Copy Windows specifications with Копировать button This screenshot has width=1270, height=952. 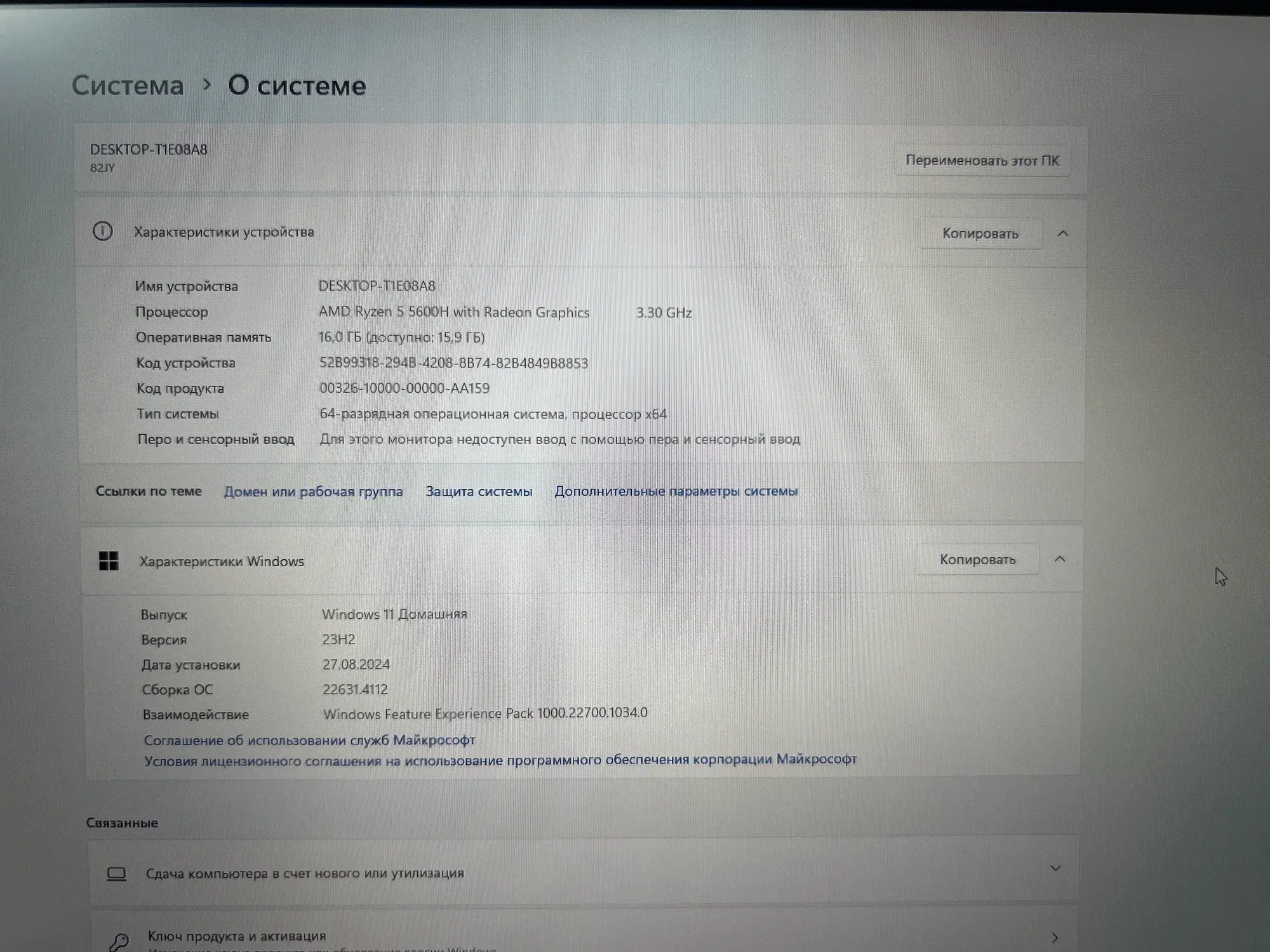point(977,559)
